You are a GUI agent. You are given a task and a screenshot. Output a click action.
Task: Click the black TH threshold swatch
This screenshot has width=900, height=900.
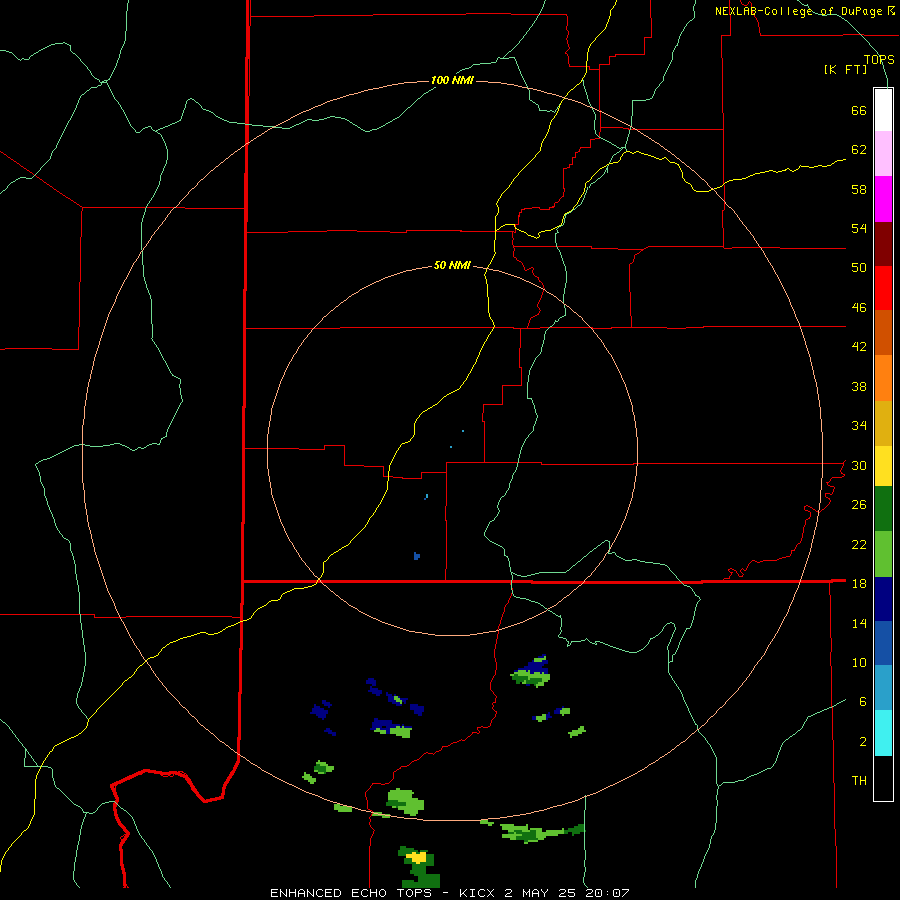click(x=883, y=778)
